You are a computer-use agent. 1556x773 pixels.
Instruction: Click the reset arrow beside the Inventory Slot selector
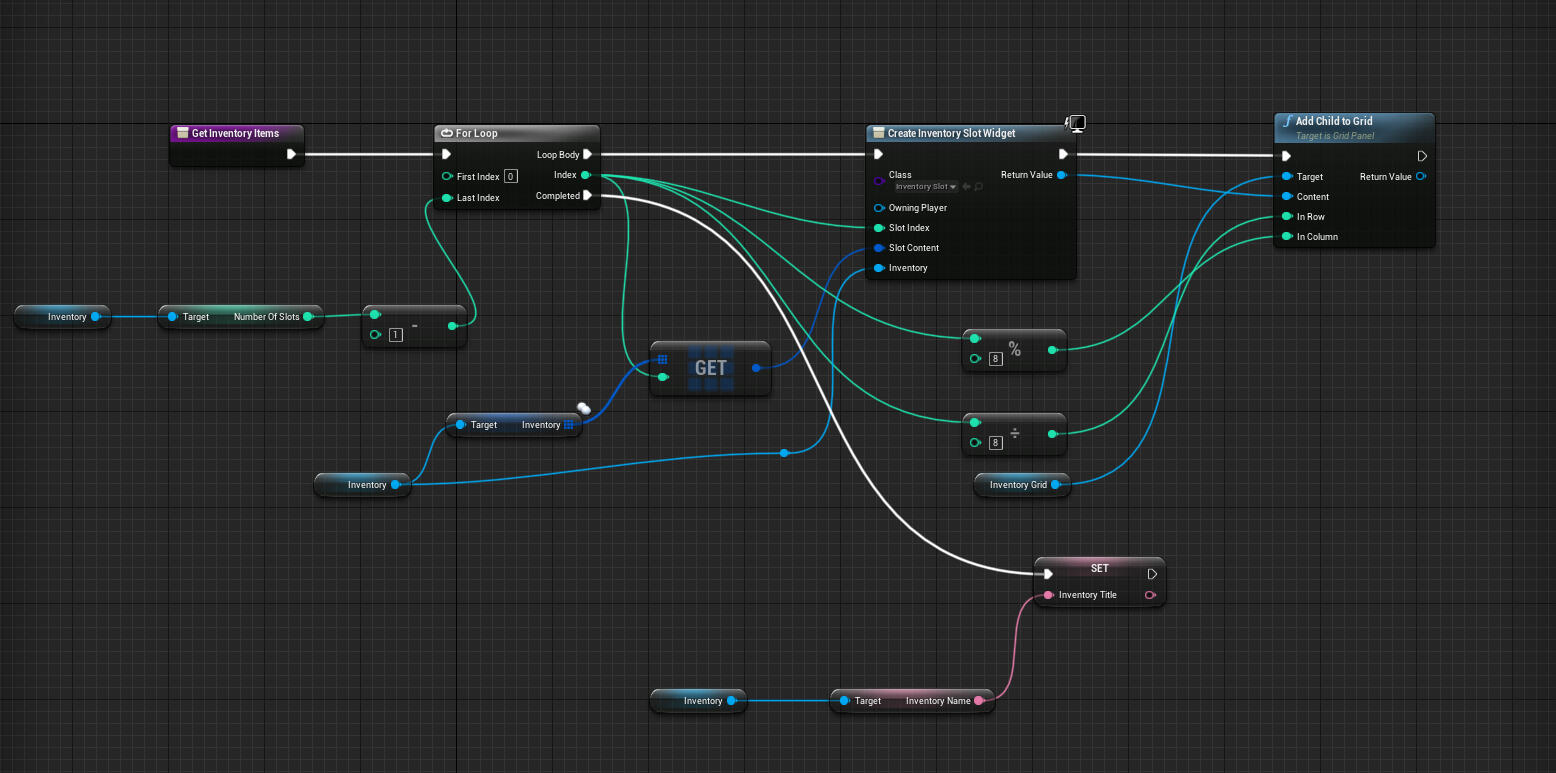point(966,186)
